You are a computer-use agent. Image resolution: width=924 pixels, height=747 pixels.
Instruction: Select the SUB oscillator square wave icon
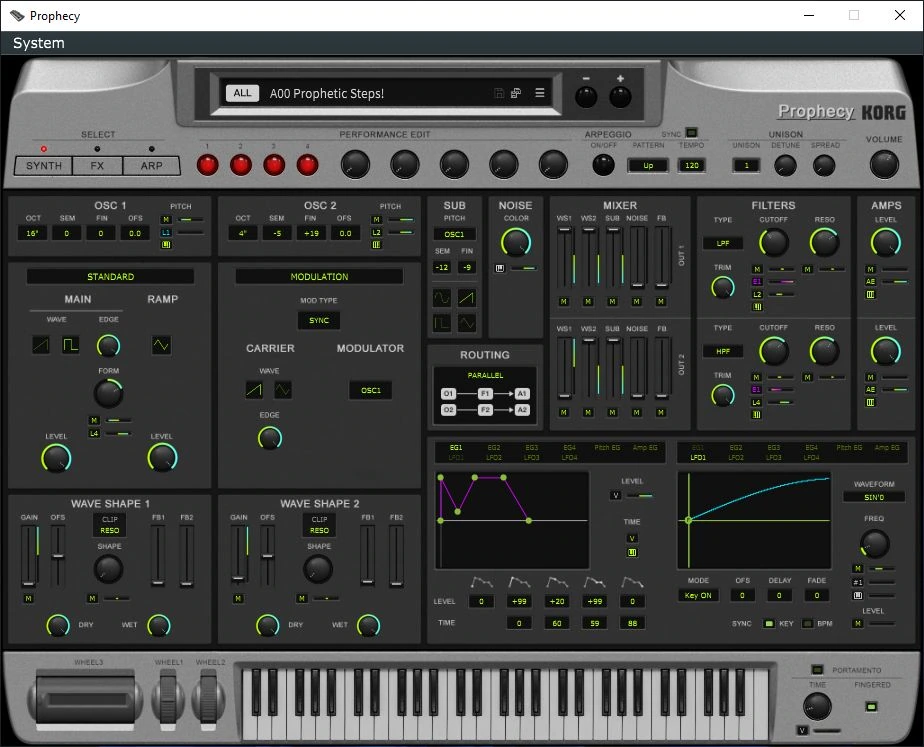(442, 323)
